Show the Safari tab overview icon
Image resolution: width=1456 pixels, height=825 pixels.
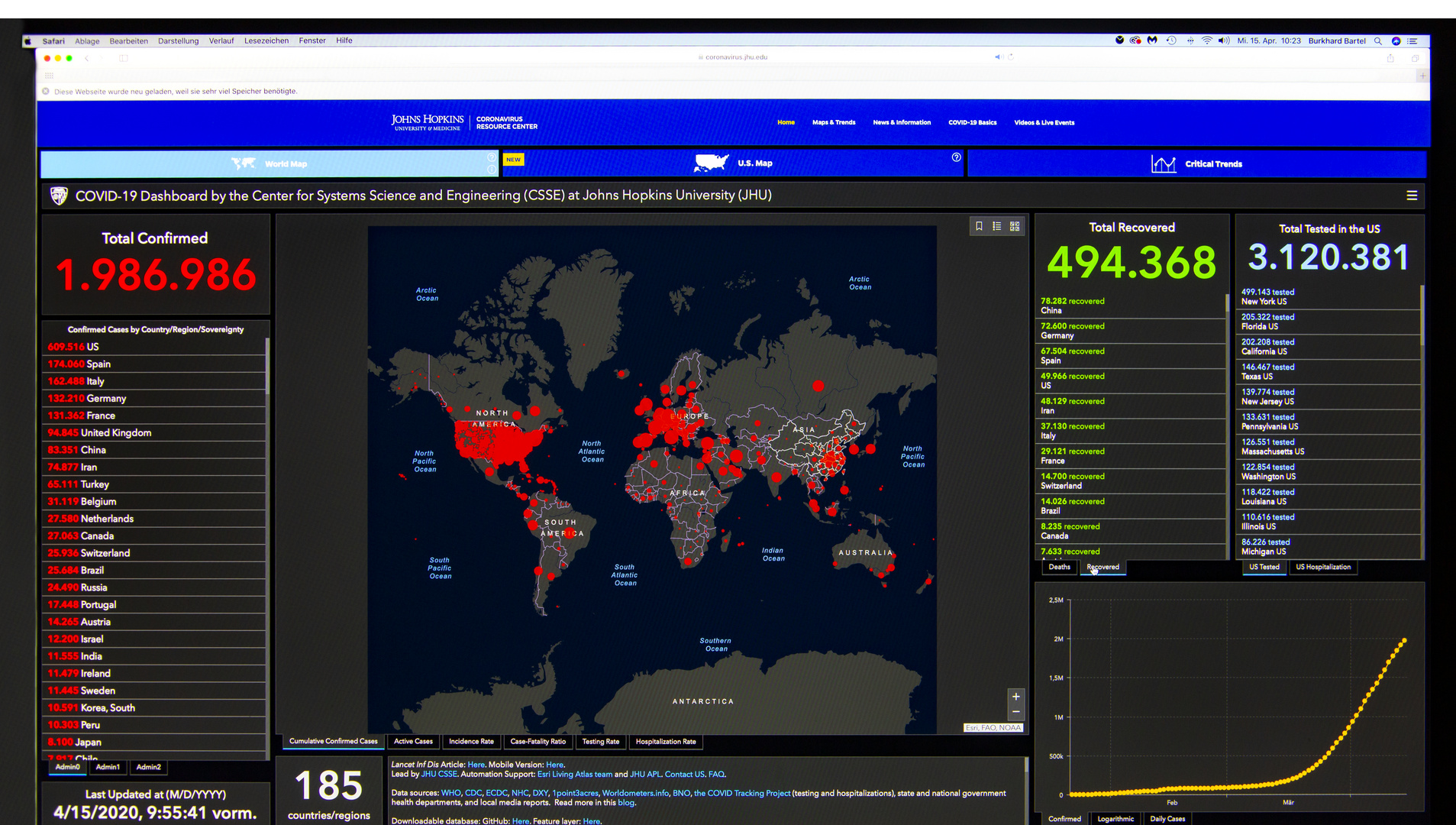(x=1415, y=58)
